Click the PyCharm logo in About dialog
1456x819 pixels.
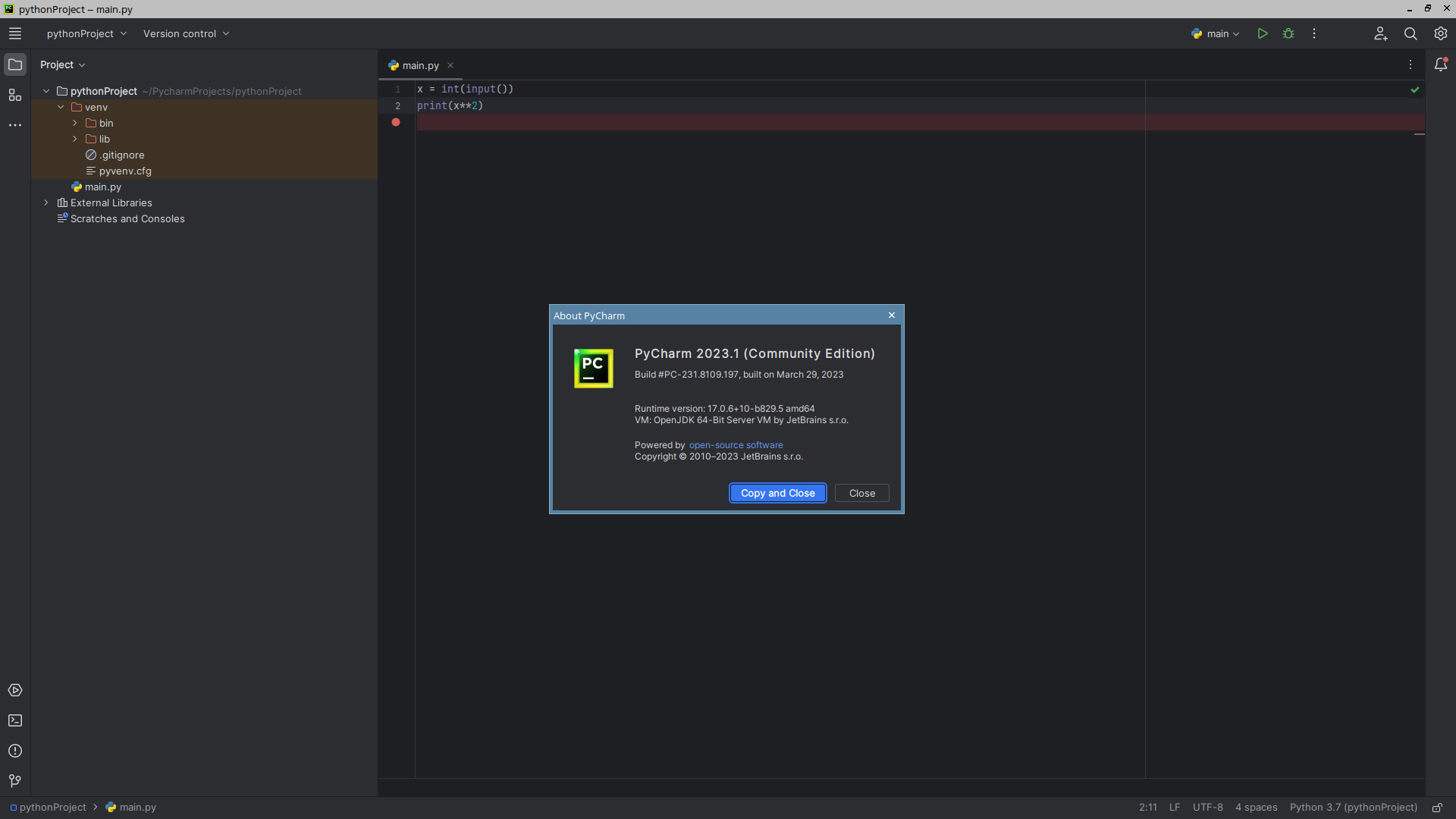coord(593,369)
